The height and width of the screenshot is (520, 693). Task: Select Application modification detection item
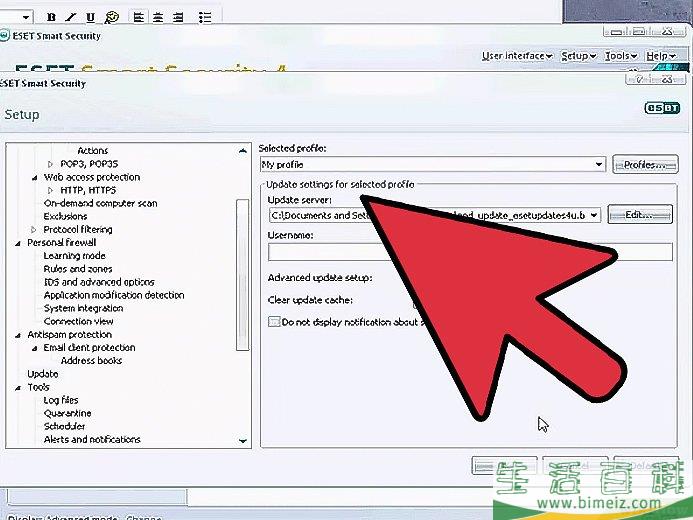pyautogui.click(x=114, y=295)
